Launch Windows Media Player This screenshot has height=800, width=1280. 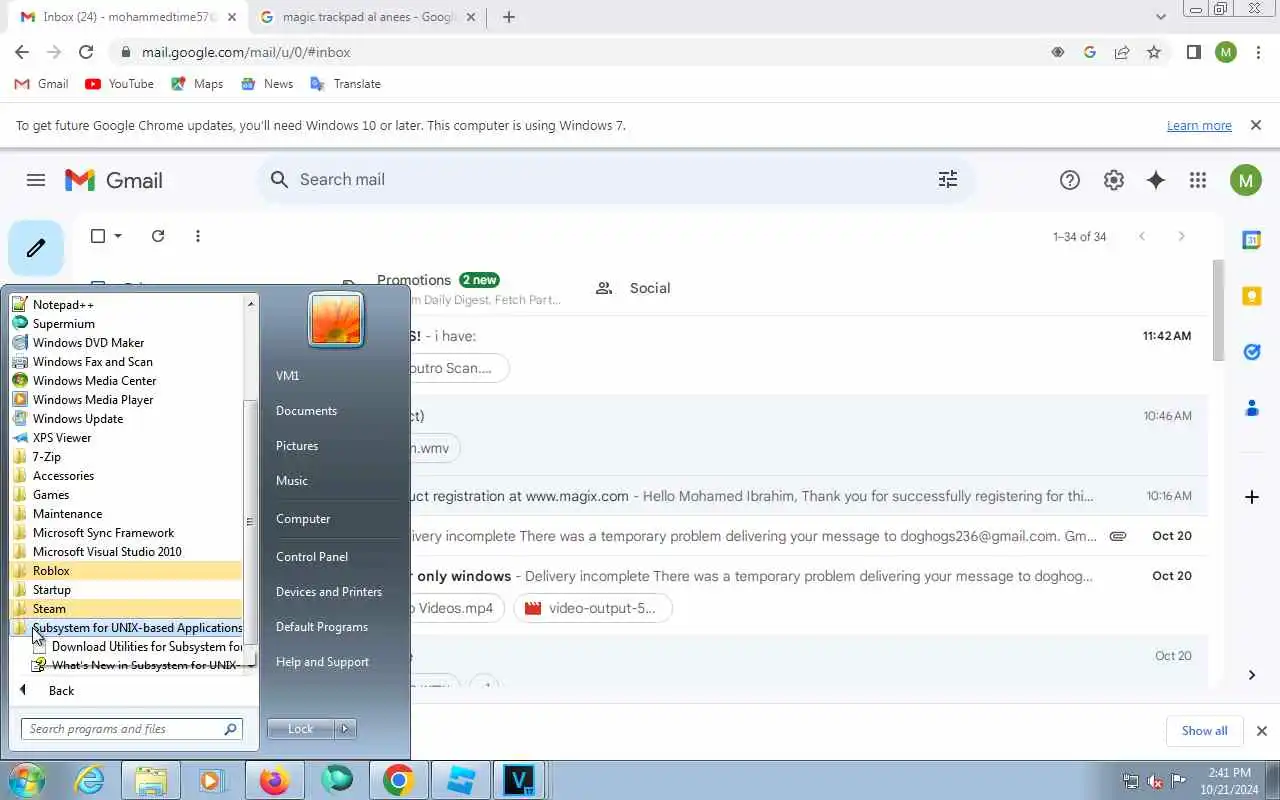pyautogui.click(x=127, y=400)
